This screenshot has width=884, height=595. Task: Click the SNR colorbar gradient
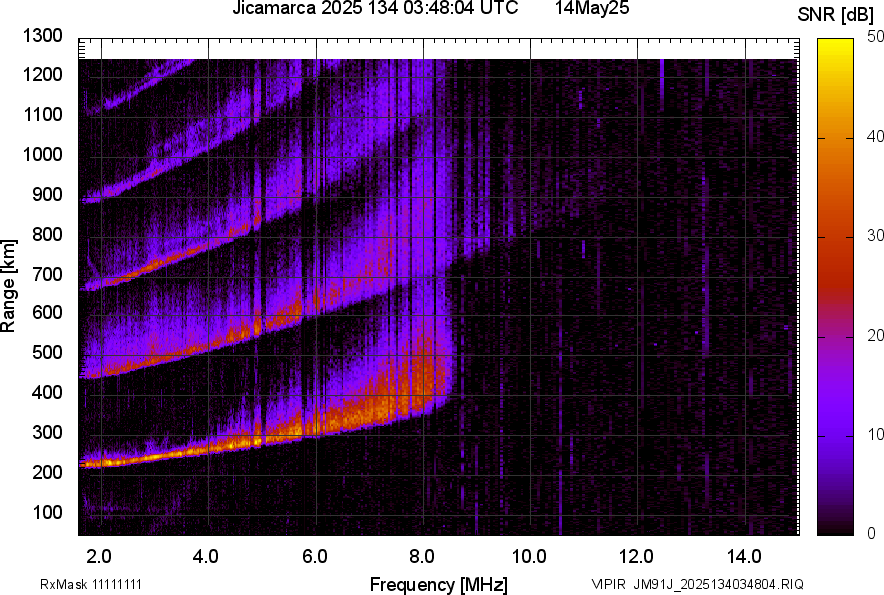(836, 287)
